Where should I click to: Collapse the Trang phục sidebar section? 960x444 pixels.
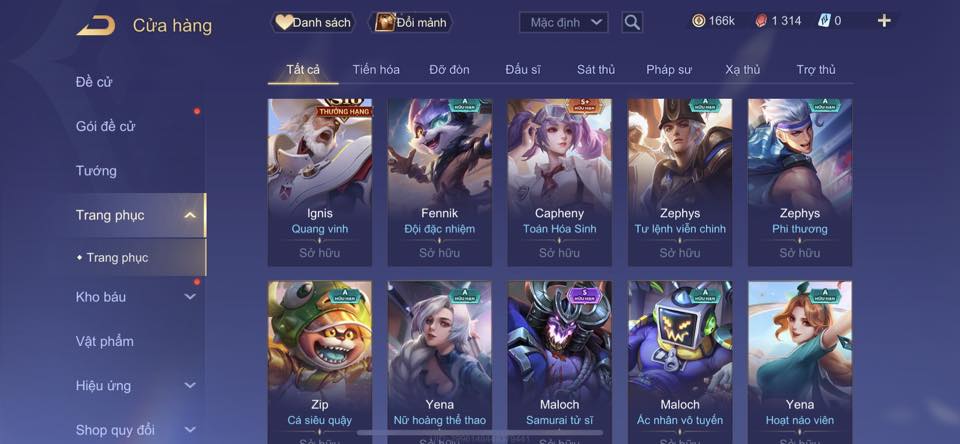coord(190,215)
